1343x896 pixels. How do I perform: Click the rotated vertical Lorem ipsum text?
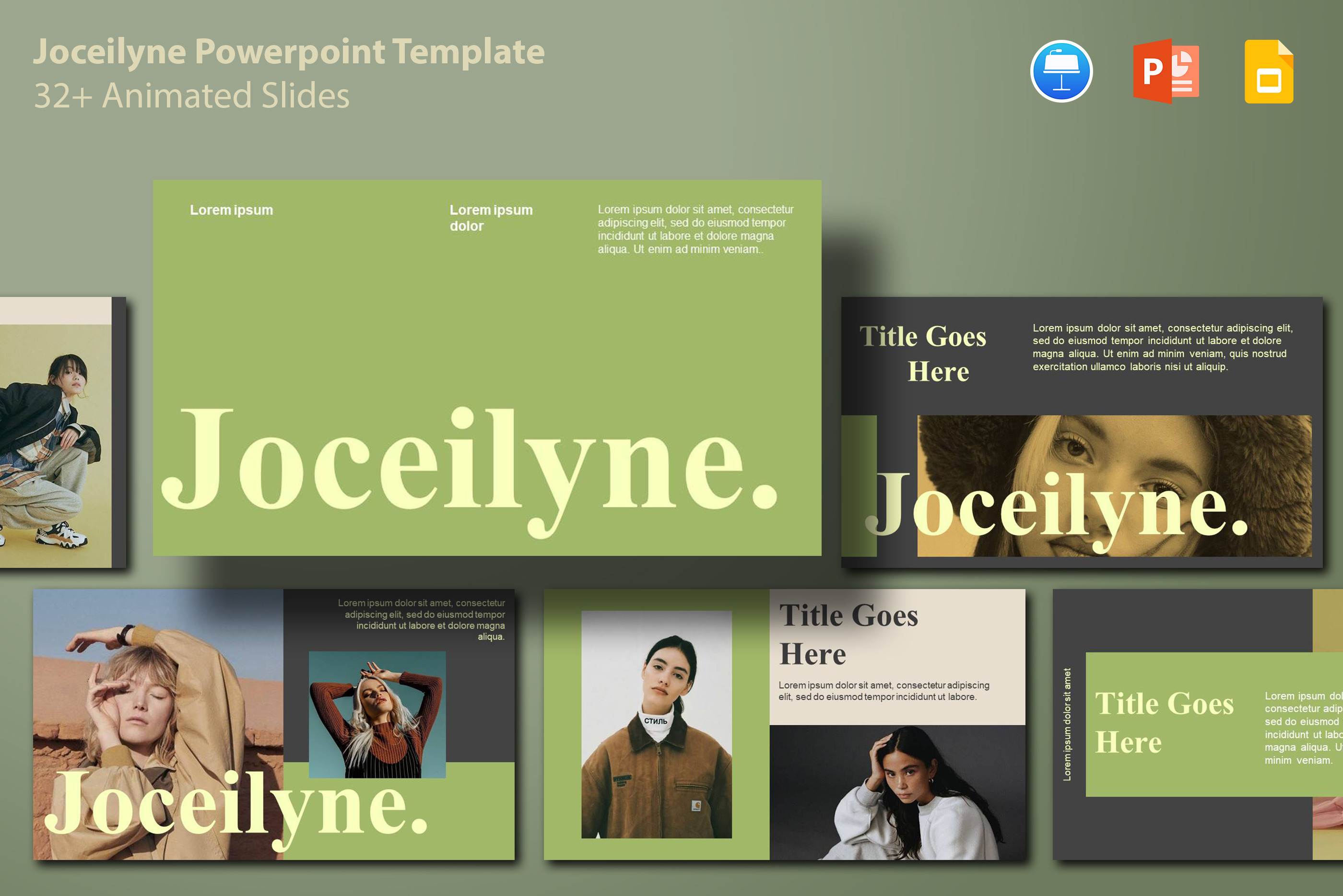pyautogui.click(x=1067, y=724)
